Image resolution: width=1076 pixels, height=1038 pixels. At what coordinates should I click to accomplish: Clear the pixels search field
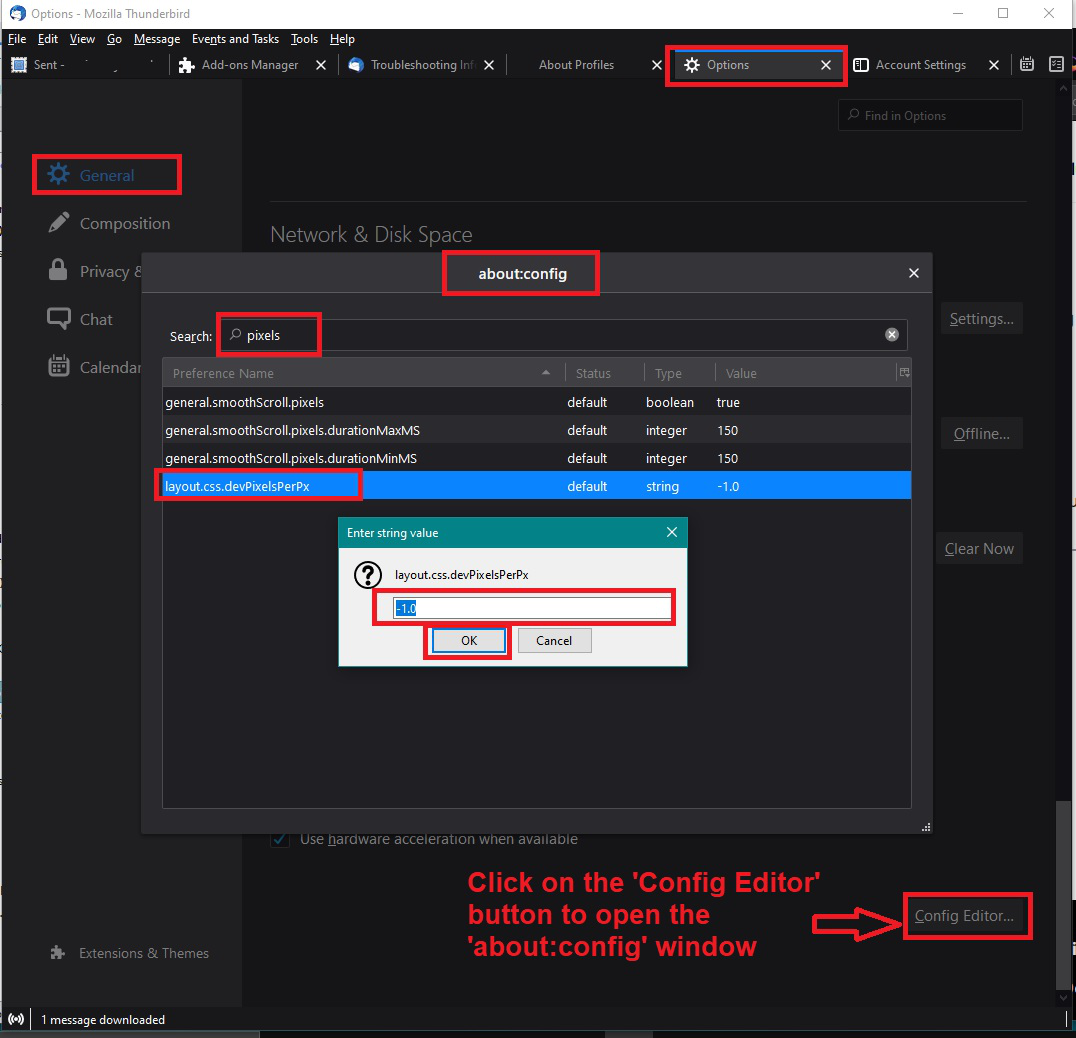(891, 335)
